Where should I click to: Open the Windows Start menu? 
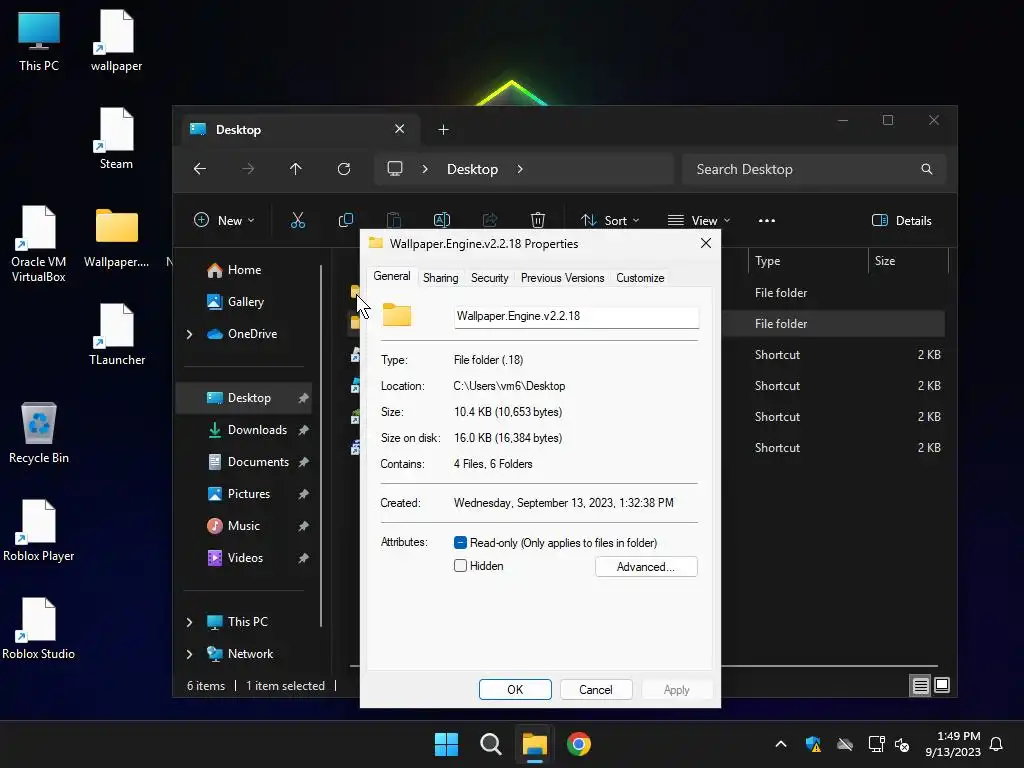(447, 744)
